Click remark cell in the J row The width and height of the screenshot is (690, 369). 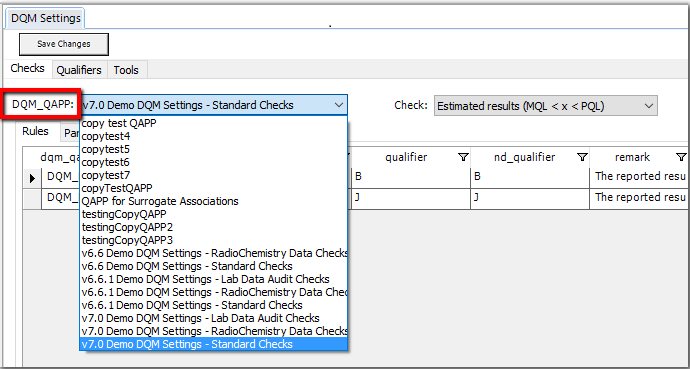pyautogui.click(x=639, y=198)
